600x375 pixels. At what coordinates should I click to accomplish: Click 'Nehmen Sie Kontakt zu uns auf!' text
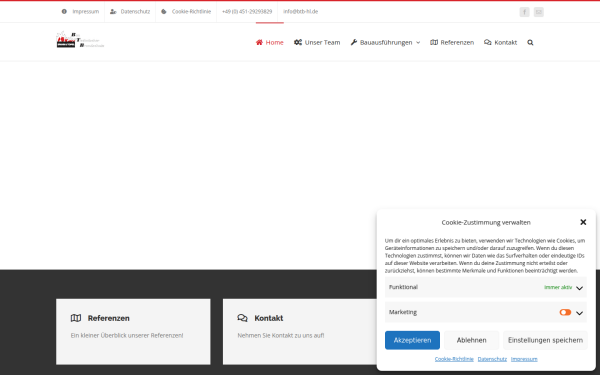click(281, 336)
